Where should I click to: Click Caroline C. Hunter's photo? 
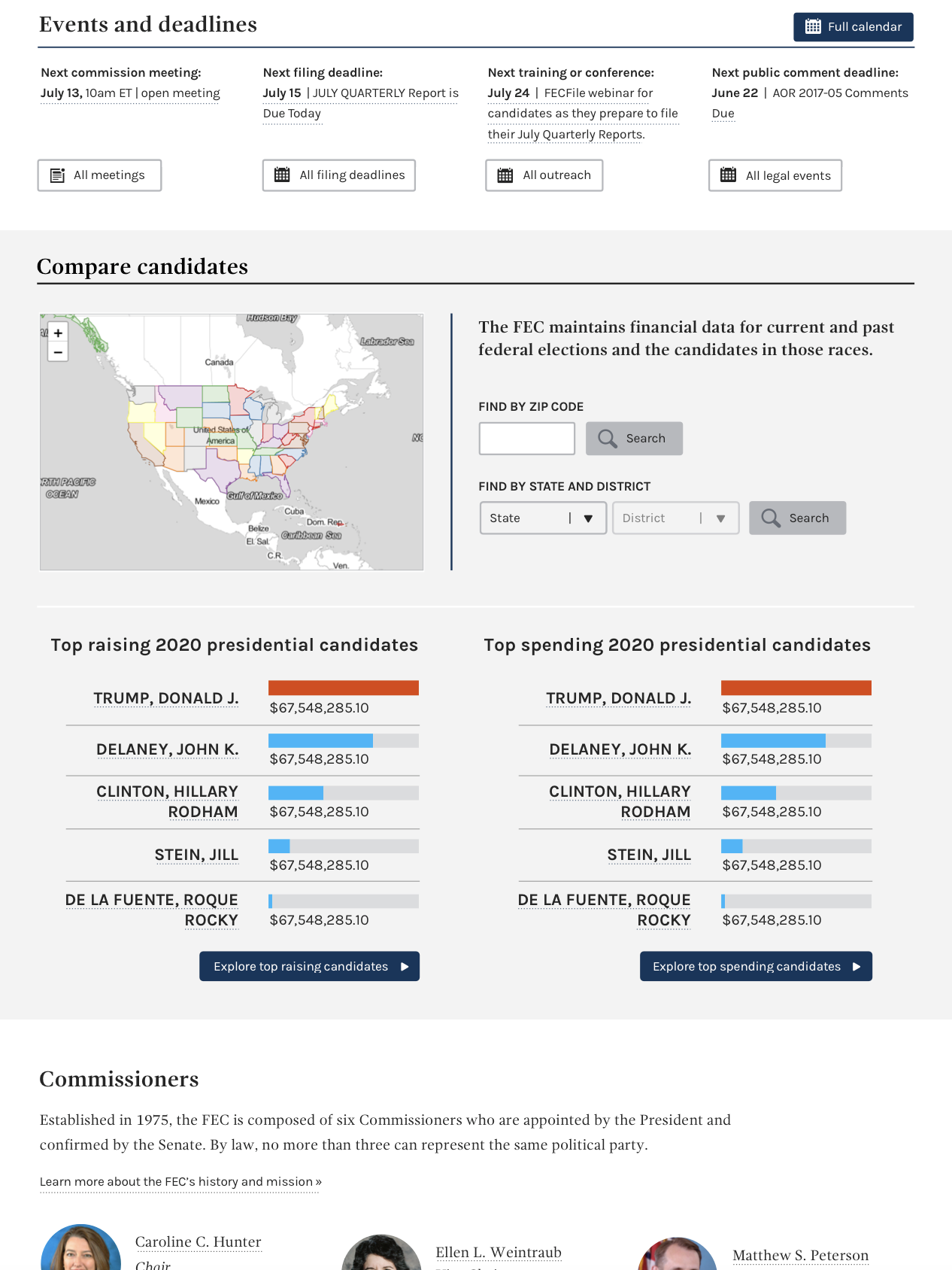(80, 1247)
